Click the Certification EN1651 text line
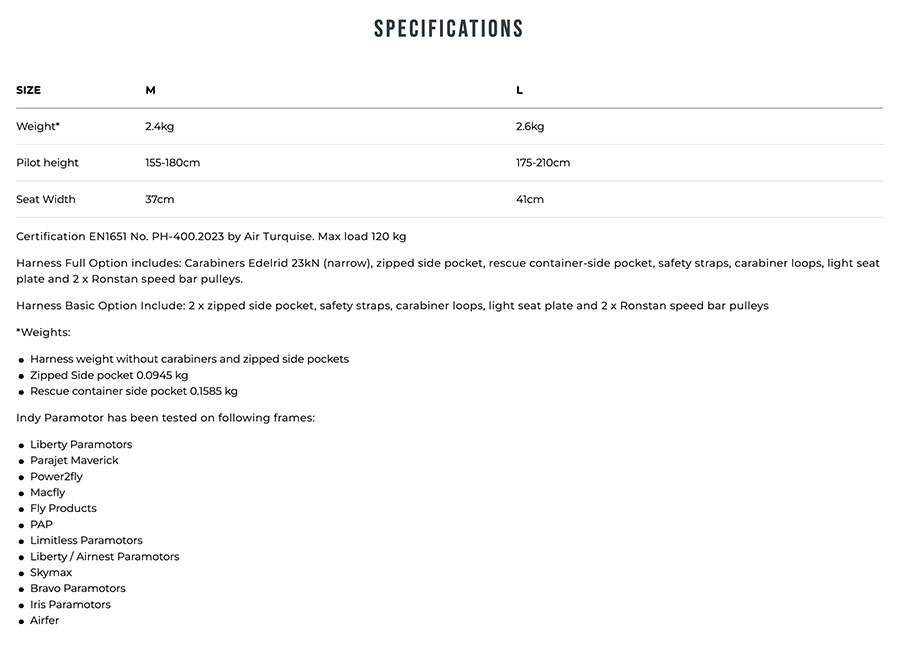Viewport: 900px width, 647px height. tap(211, 236)
